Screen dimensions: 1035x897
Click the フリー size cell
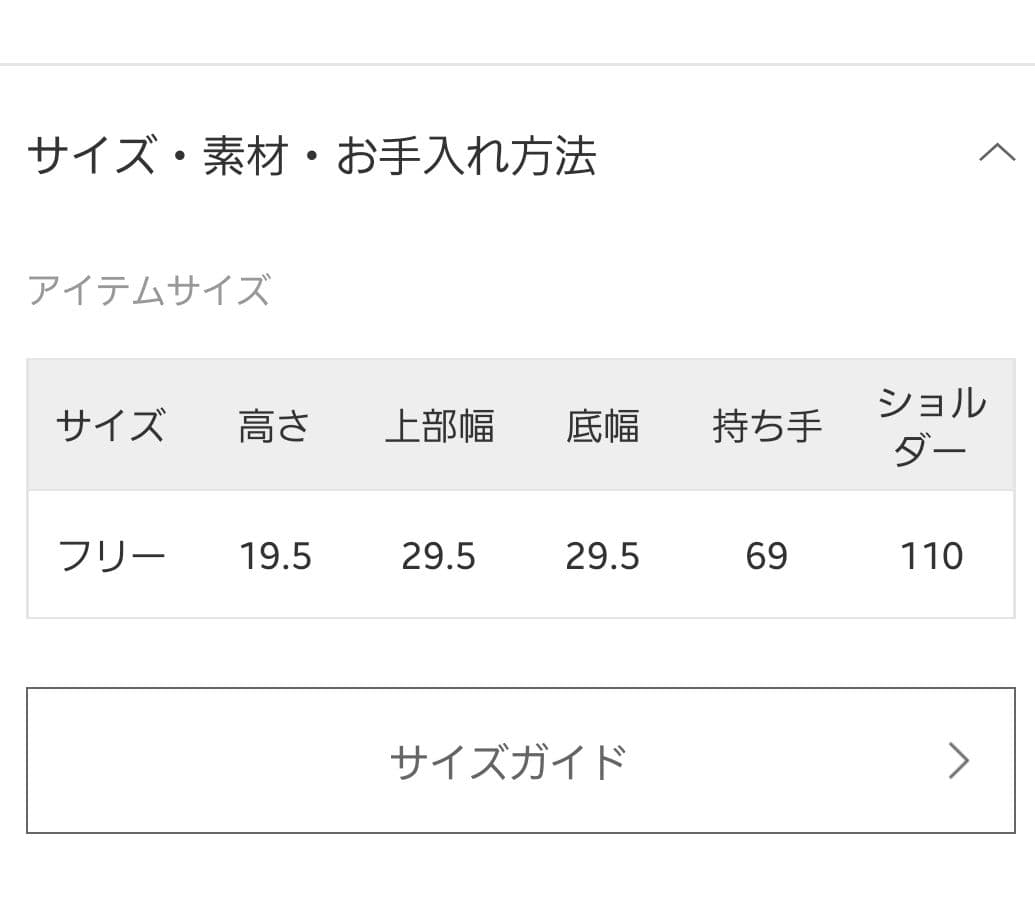111,555
